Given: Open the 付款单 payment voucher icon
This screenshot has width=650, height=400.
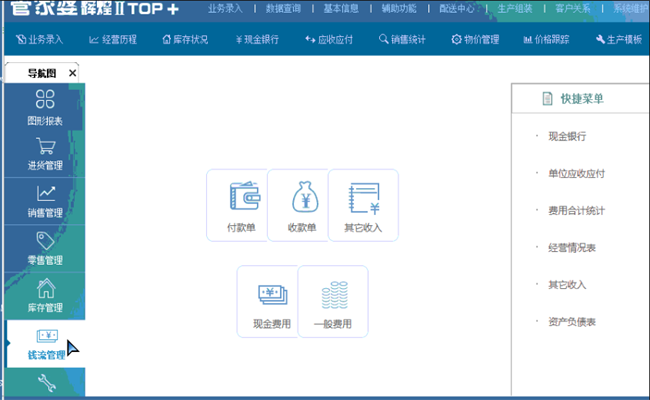Looking at the screenshot, I should coord(241,205).
